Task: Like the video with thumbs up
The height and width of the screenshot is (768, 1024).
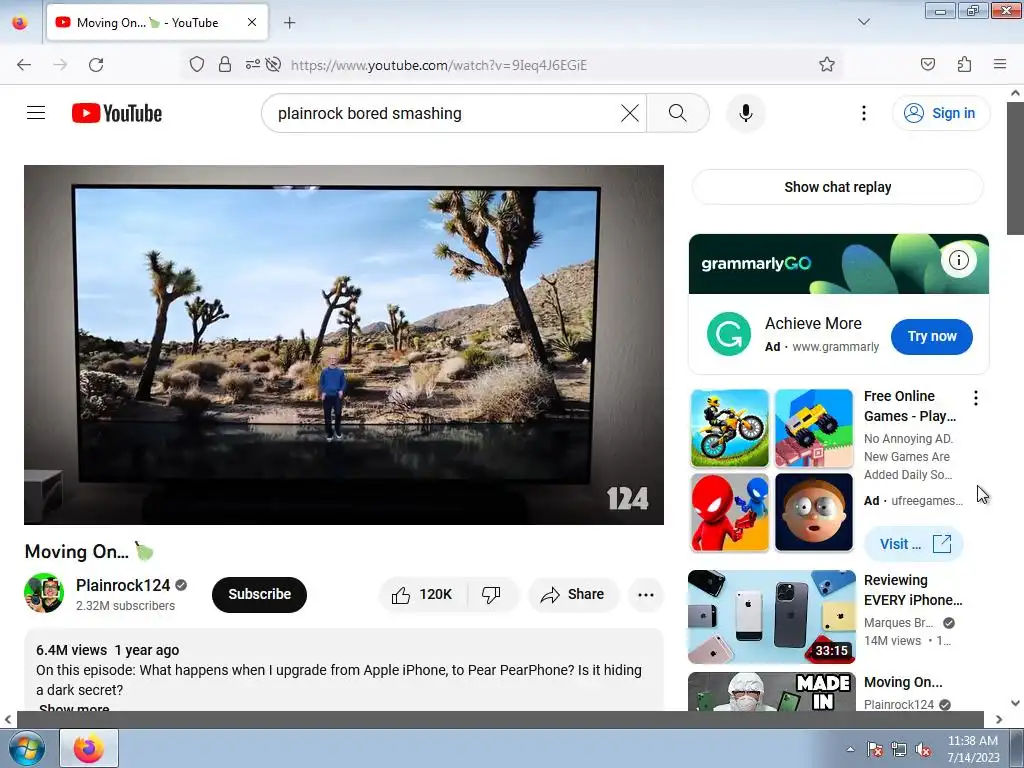Action: point(422,594)
